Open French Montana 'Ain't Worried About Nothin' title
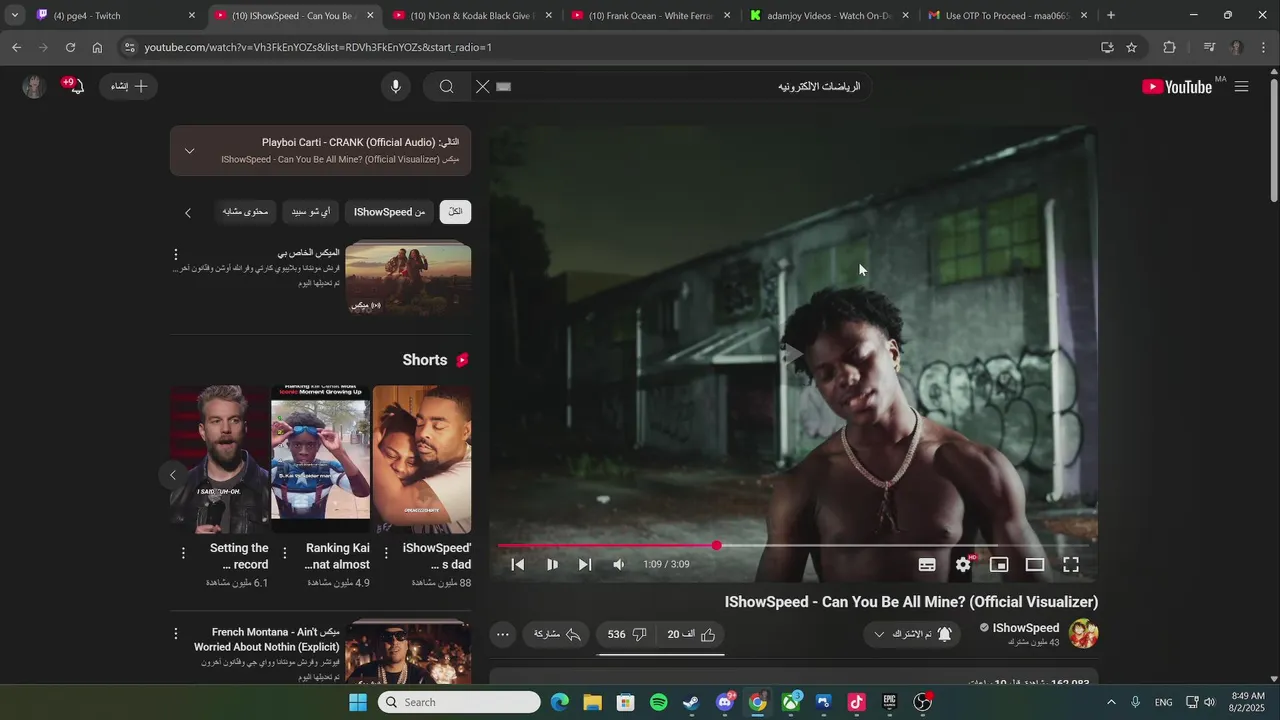This screenshot has width=1280, height=720. [x=267, y=640]
